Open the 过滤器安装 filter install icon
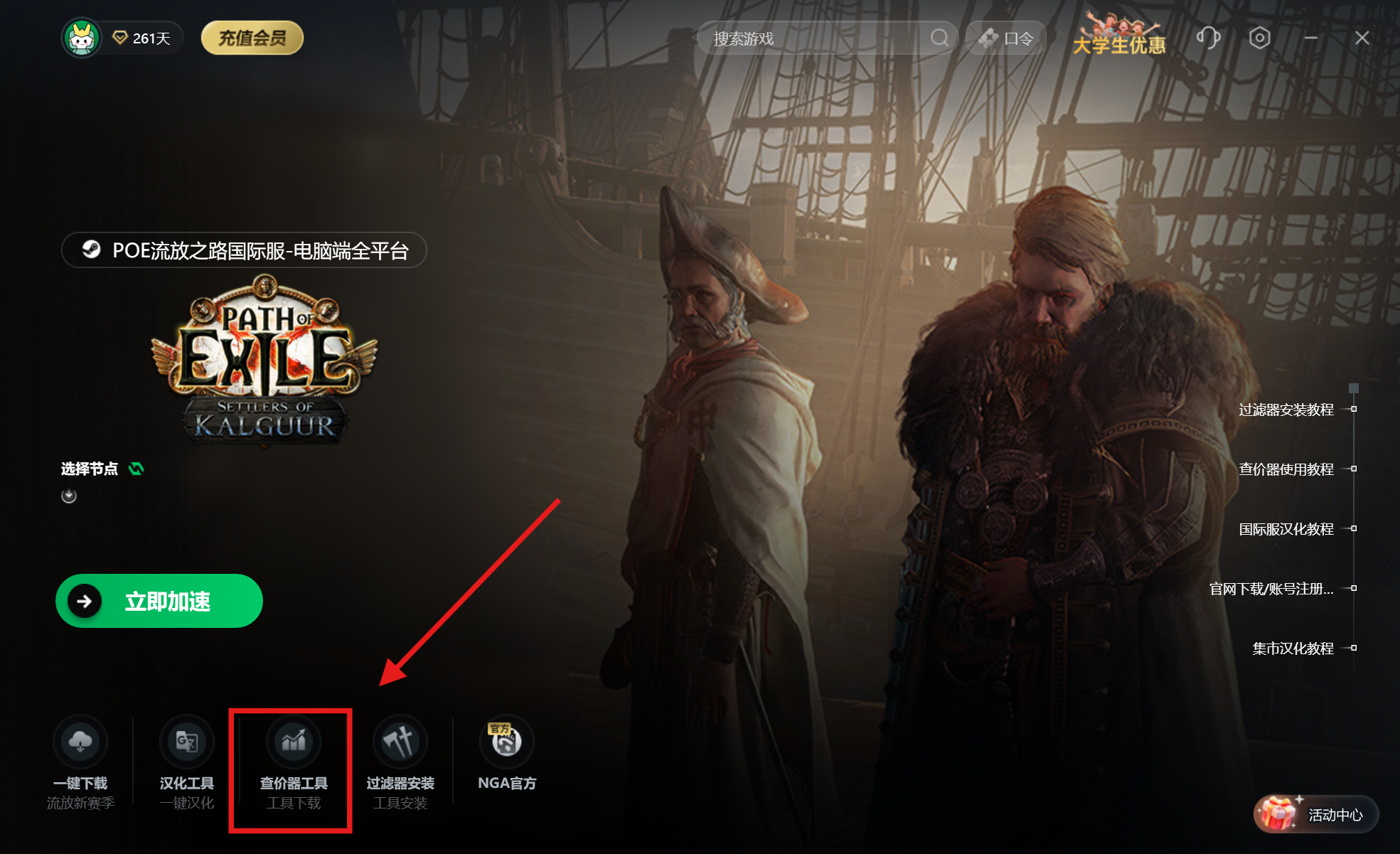The height and width of the screenshot is (854, 1400). [x=400, y=742]
